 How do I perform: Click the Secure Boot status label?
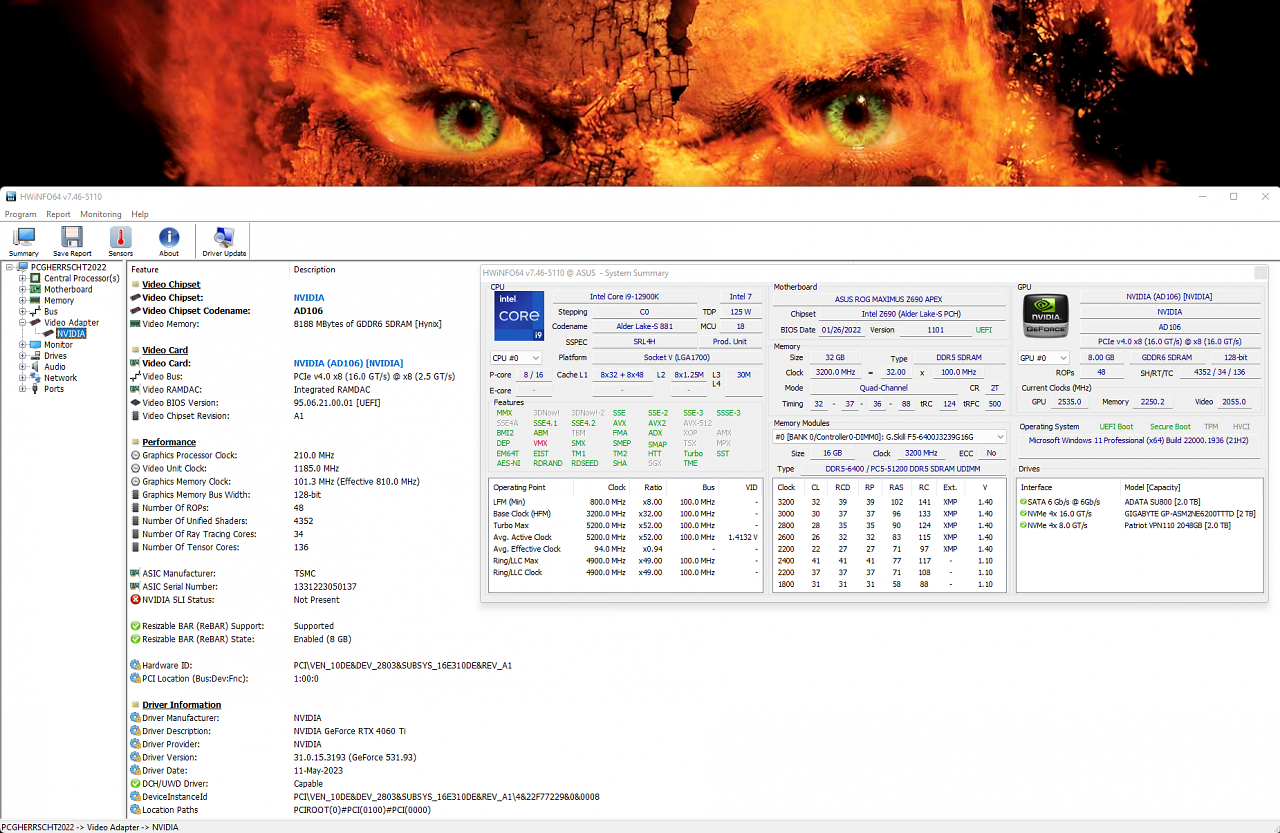[1170, 427]
